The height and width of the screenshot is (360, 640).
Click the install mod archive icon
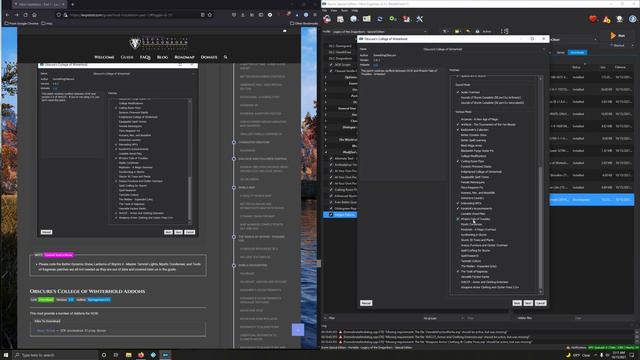pyautogui.click(x=340, y=19)
